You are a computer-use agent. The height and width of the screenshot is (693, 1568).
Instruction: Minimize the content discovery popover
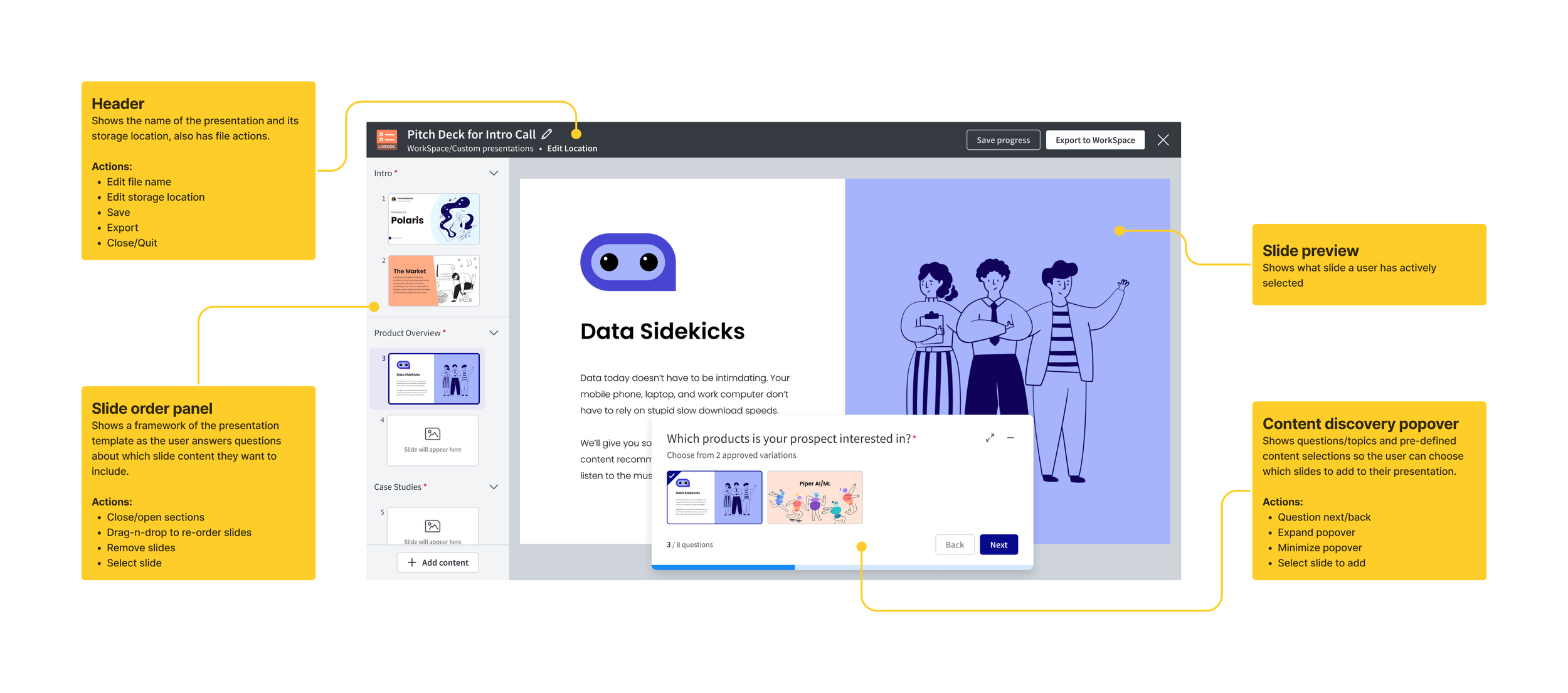1010,438
